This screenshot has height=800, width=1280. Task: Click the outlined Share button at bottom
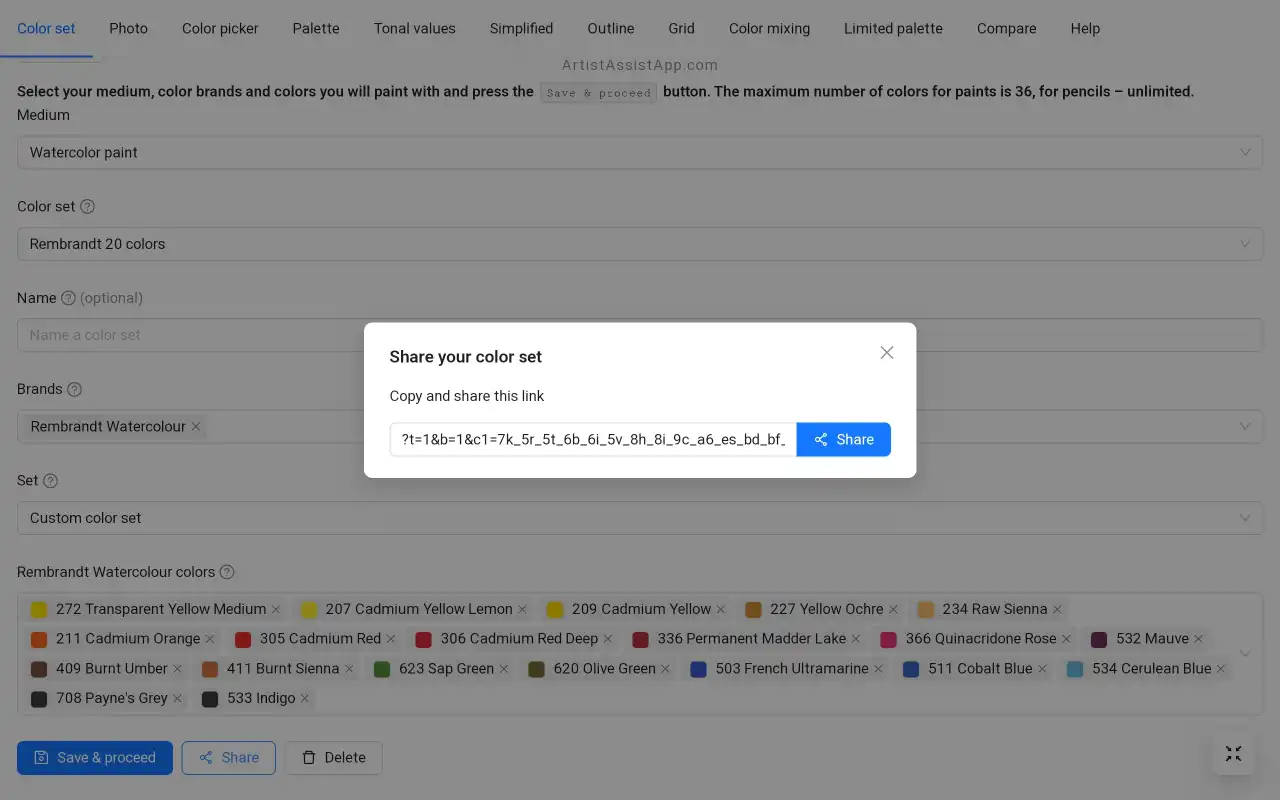[x=229, y=758]
